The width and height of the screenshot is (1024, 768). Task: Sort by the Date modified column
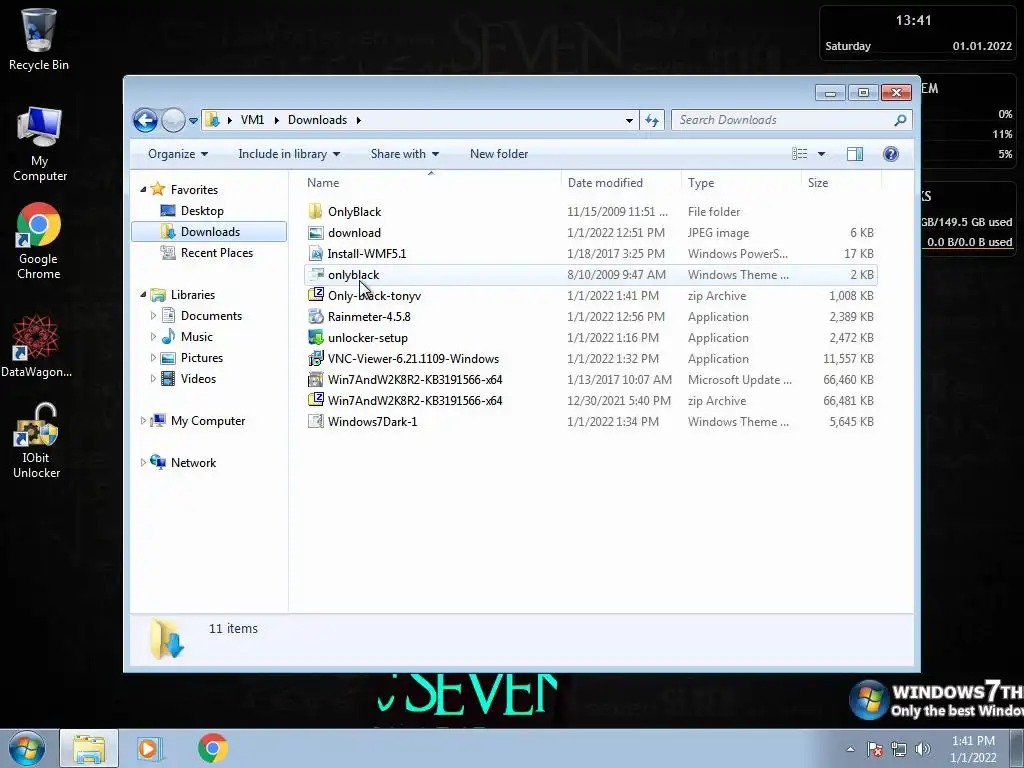point(620,183)
